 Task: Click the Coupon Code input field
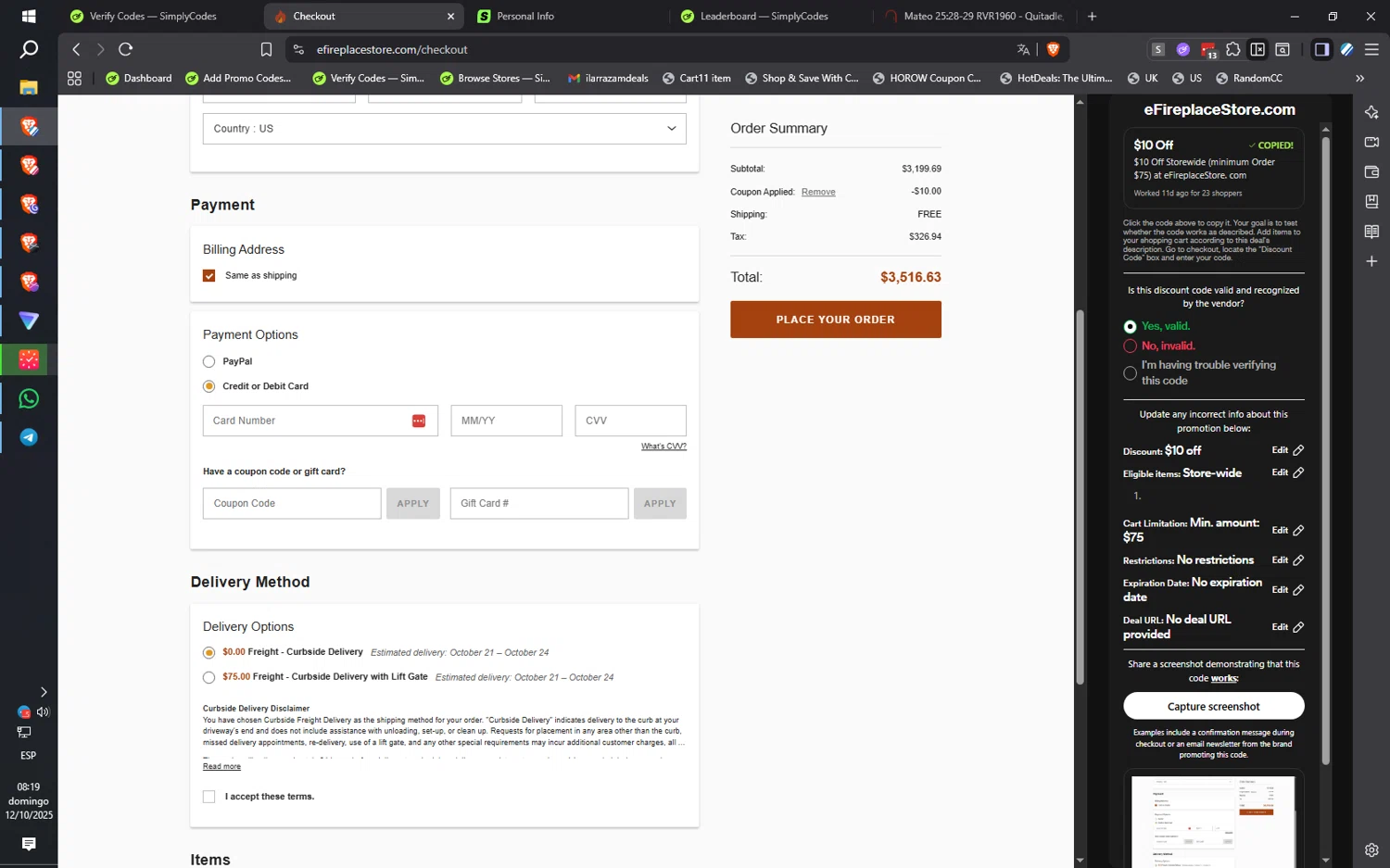point(292,504)
